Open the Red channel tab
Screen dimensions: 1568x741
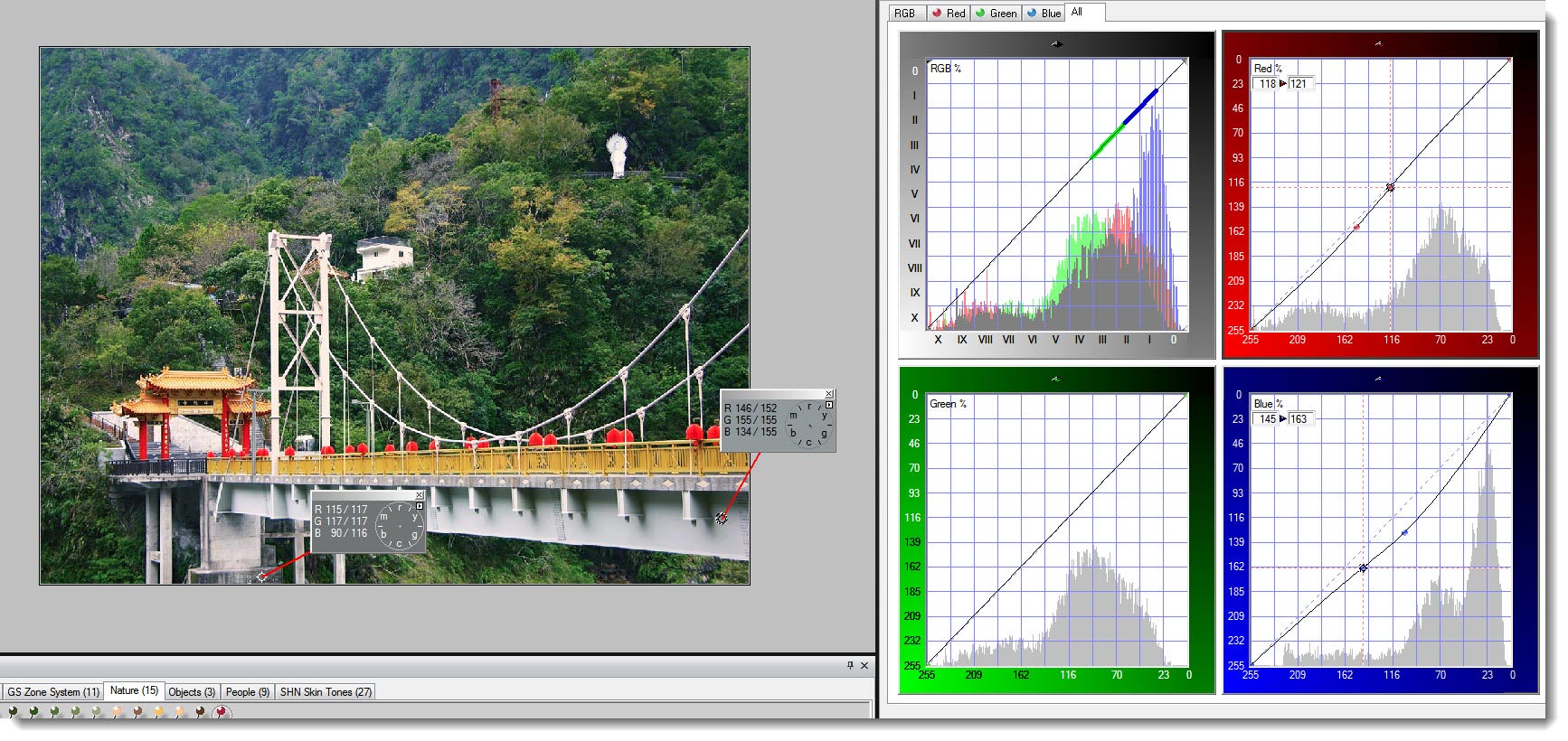pos(949,13)
